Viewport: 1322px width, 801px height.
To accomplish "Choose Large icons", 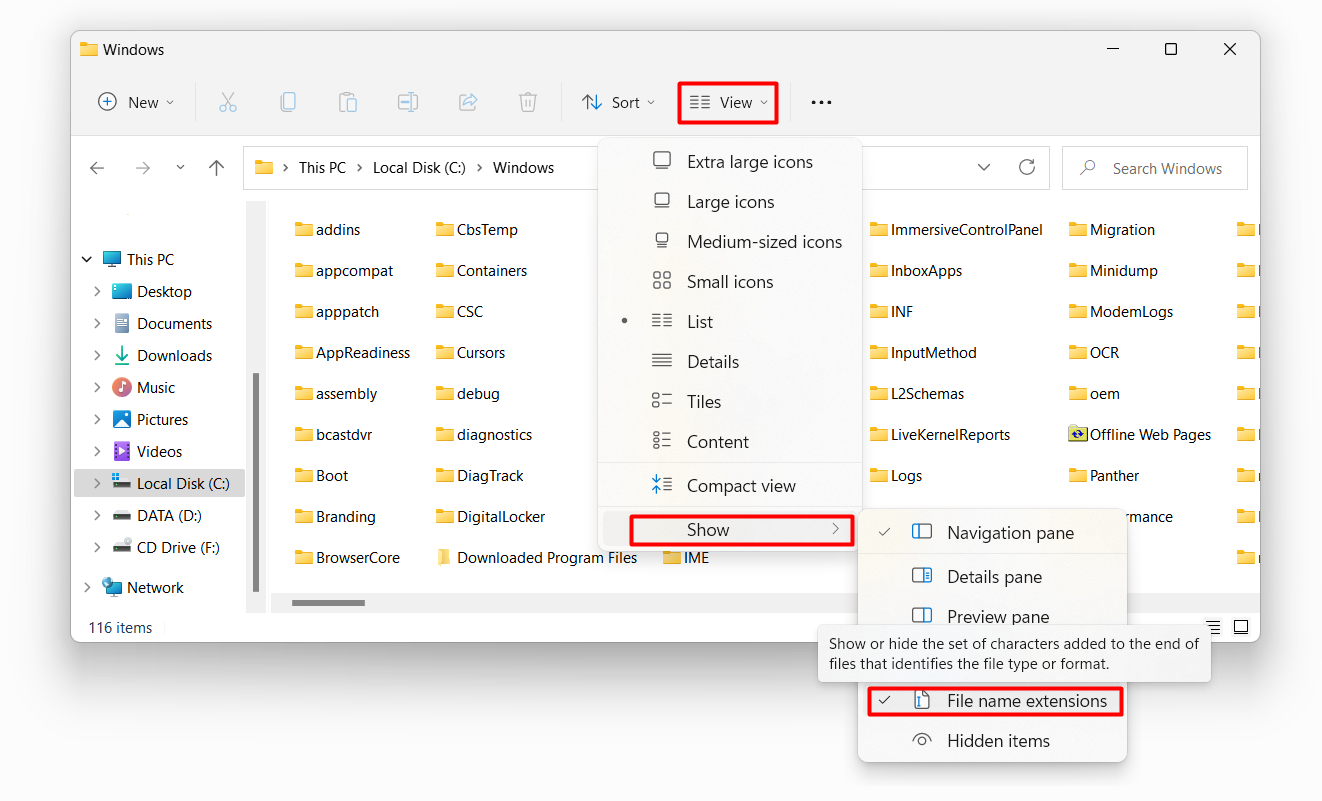I will [x=730, y=202].
